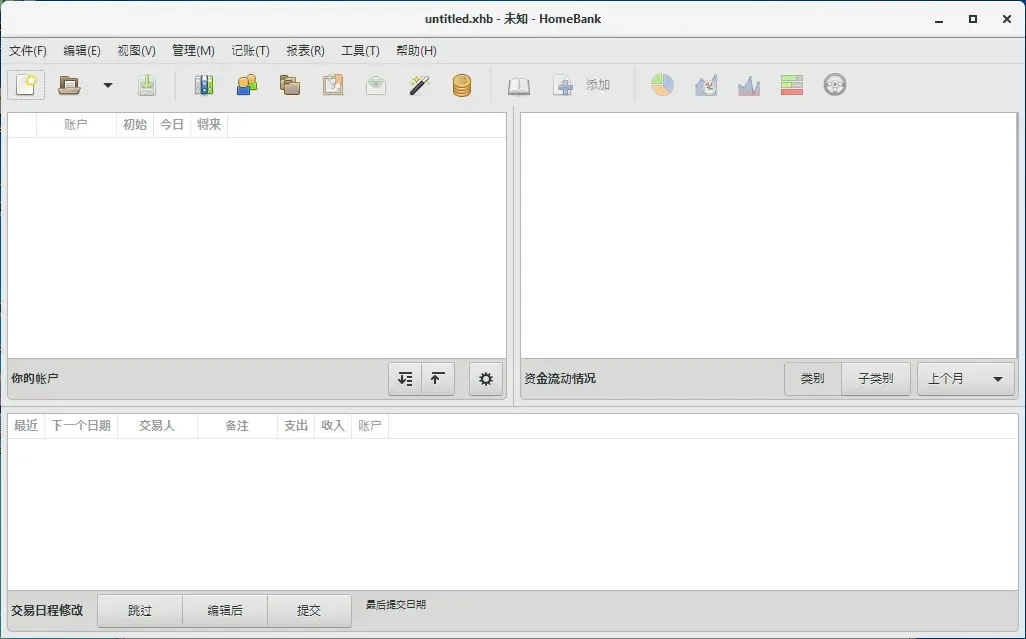Open the assignments manager (magic wand icon)
Image resolution: width=1026 pixels, height=639 pixels.
419,85
